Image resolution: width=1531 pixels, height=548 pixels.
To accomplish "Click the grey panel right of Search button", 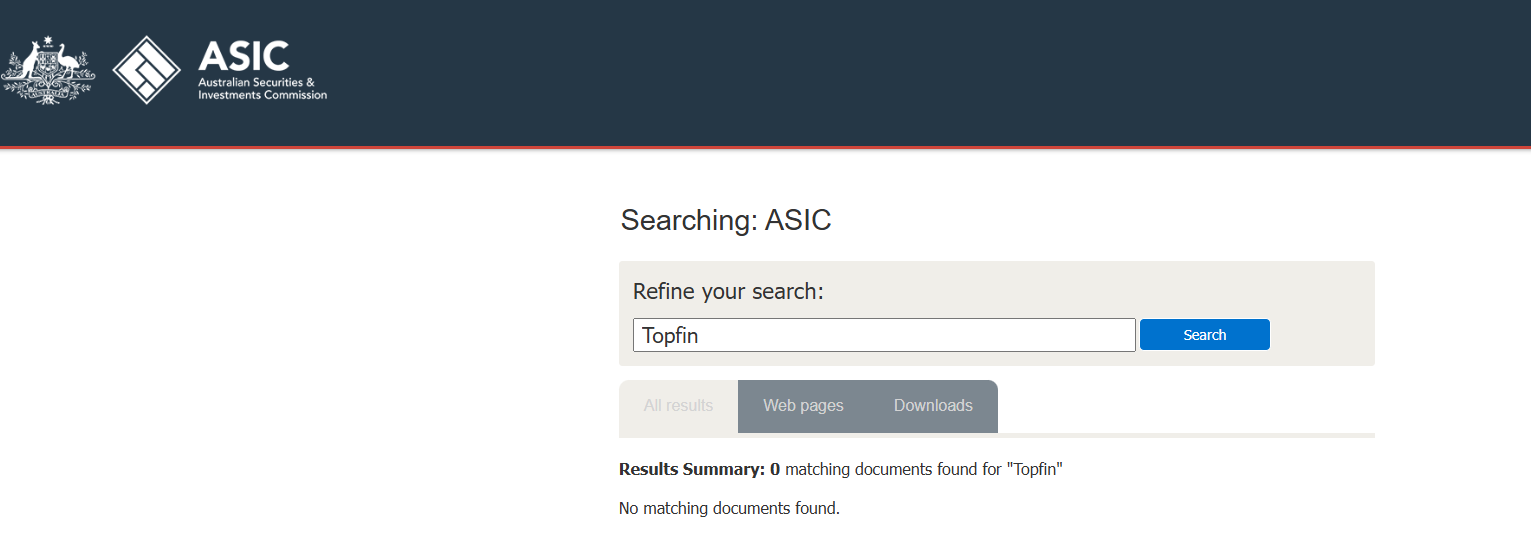I will tap(1320, 335).
